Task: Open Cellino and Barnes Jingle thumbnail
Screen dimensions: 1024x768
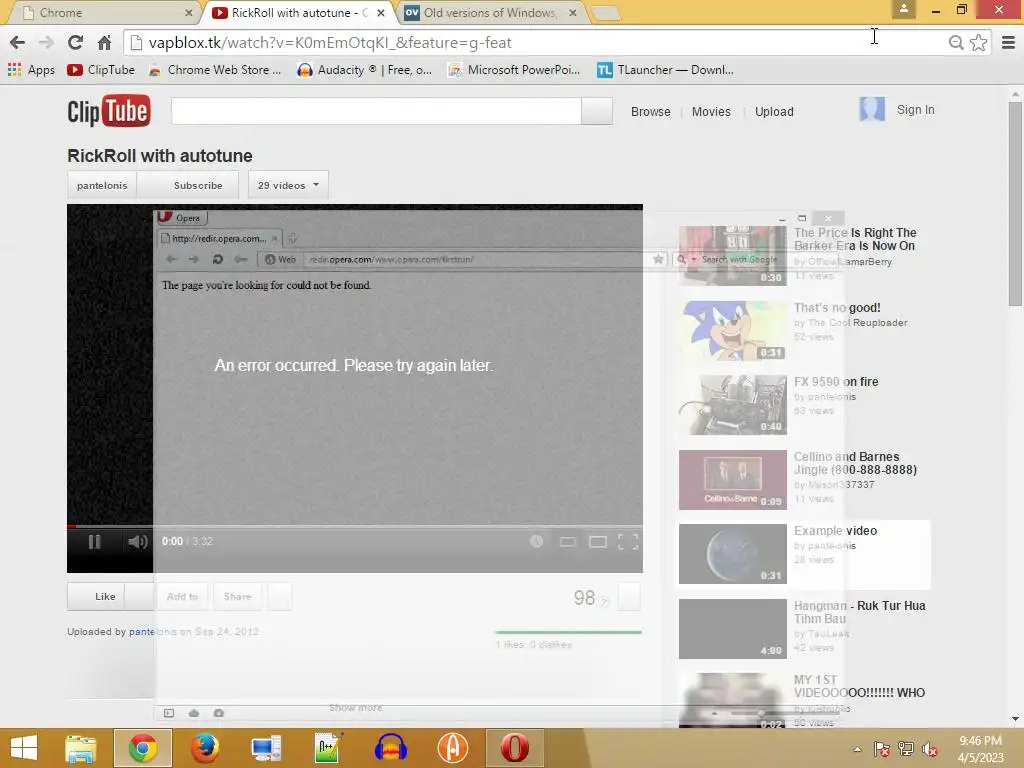Action: pos(733,479)
